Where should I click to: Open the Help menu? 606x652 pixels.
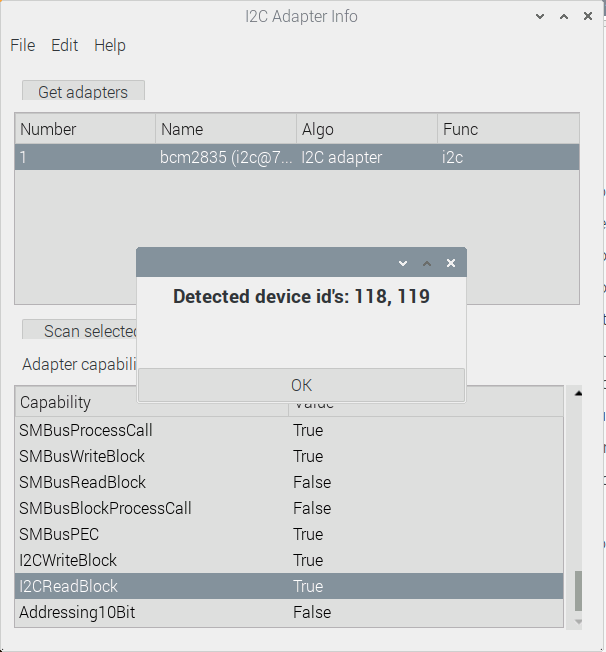pyautogui.click(x=110, y=45)
